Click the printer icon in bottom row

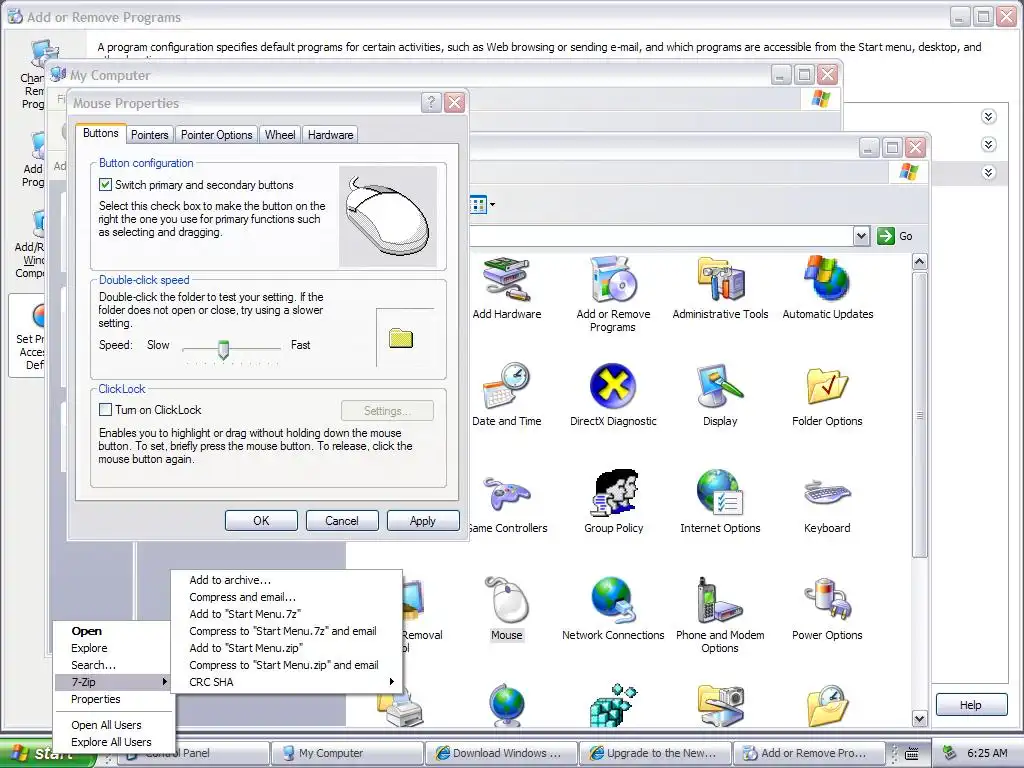[404, 707]
